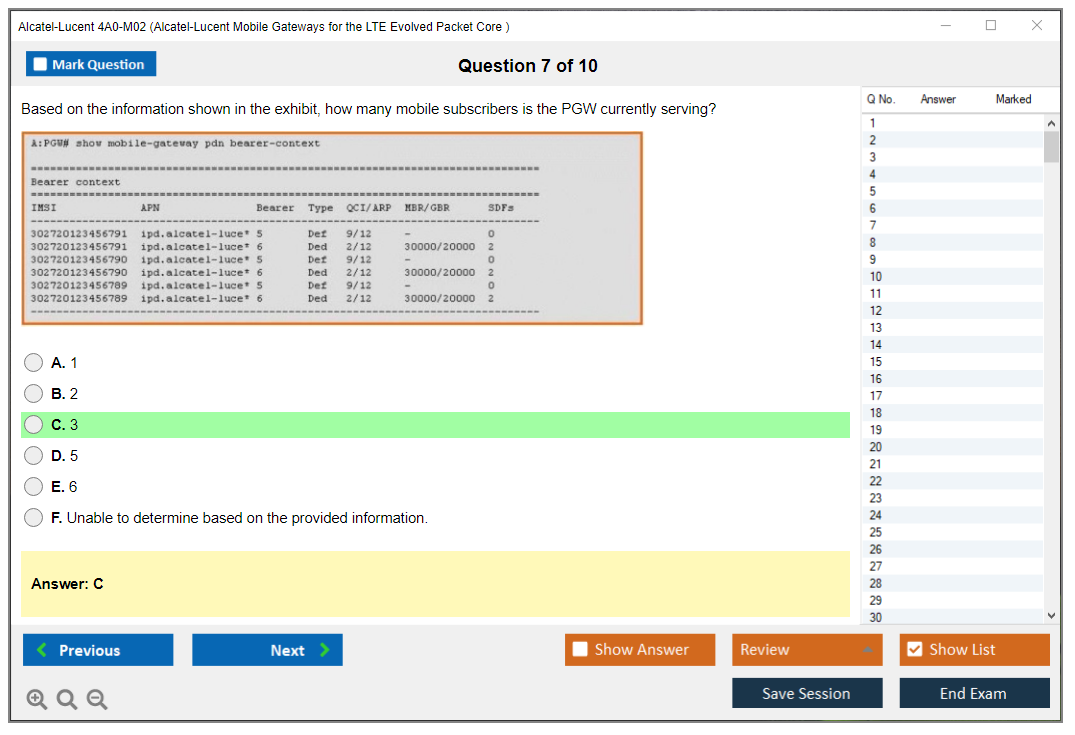This screenshot has height=735, width=1075.
Task: Select option F unable to determine
Action: (x=34, y=518)
